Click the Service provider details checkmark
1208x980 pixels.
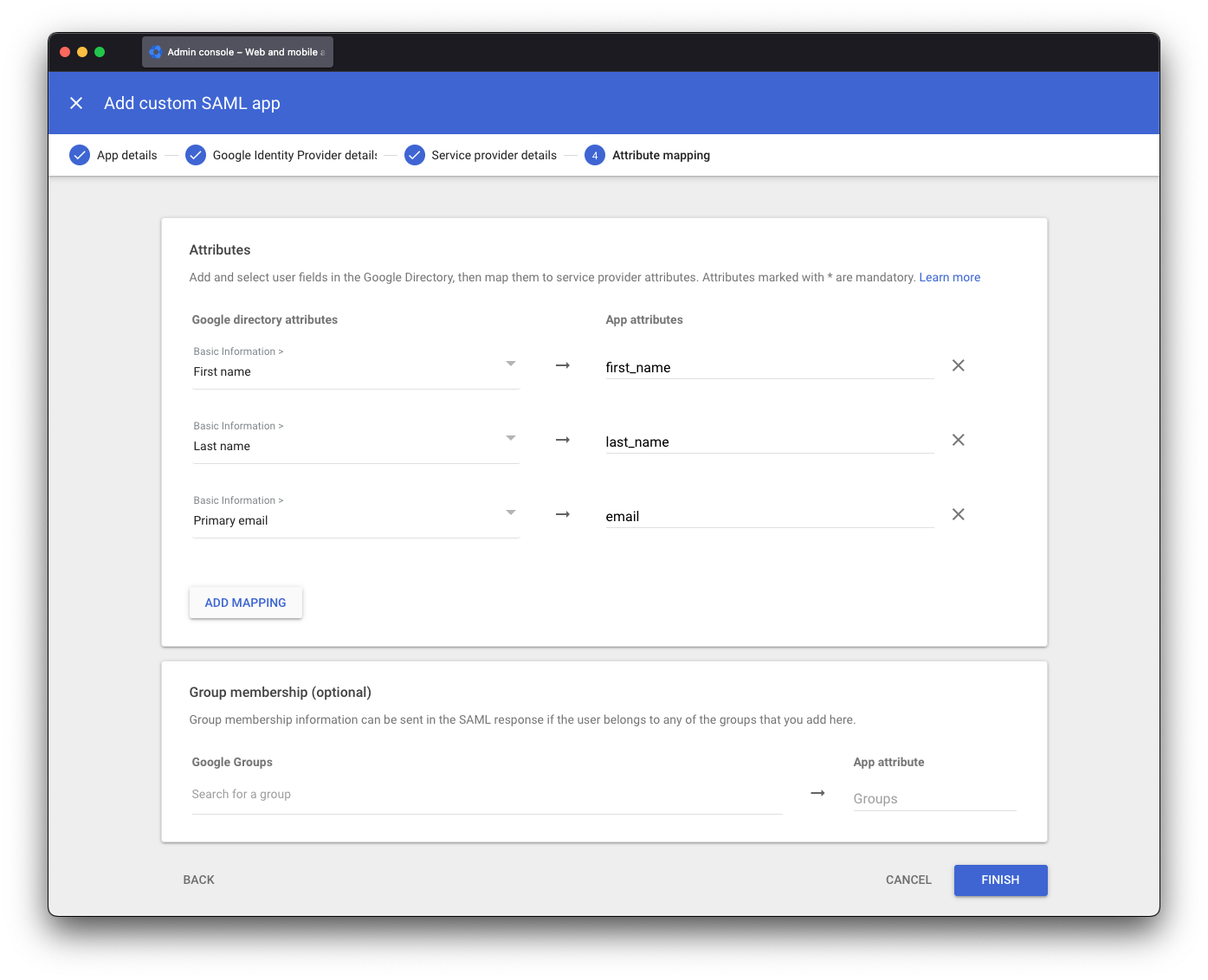[x=415, y=155]
